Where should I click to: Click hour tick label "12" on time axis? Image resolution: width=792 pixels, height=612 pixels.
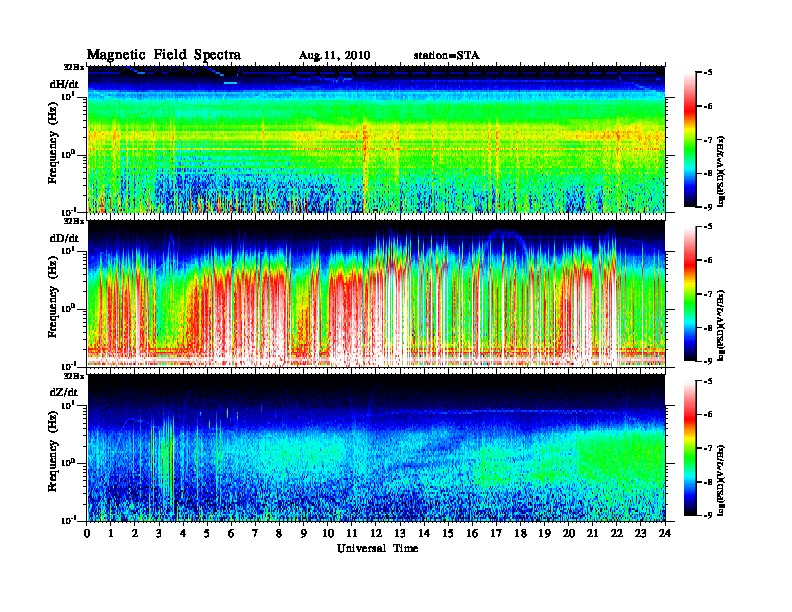[x=376, y=533]
